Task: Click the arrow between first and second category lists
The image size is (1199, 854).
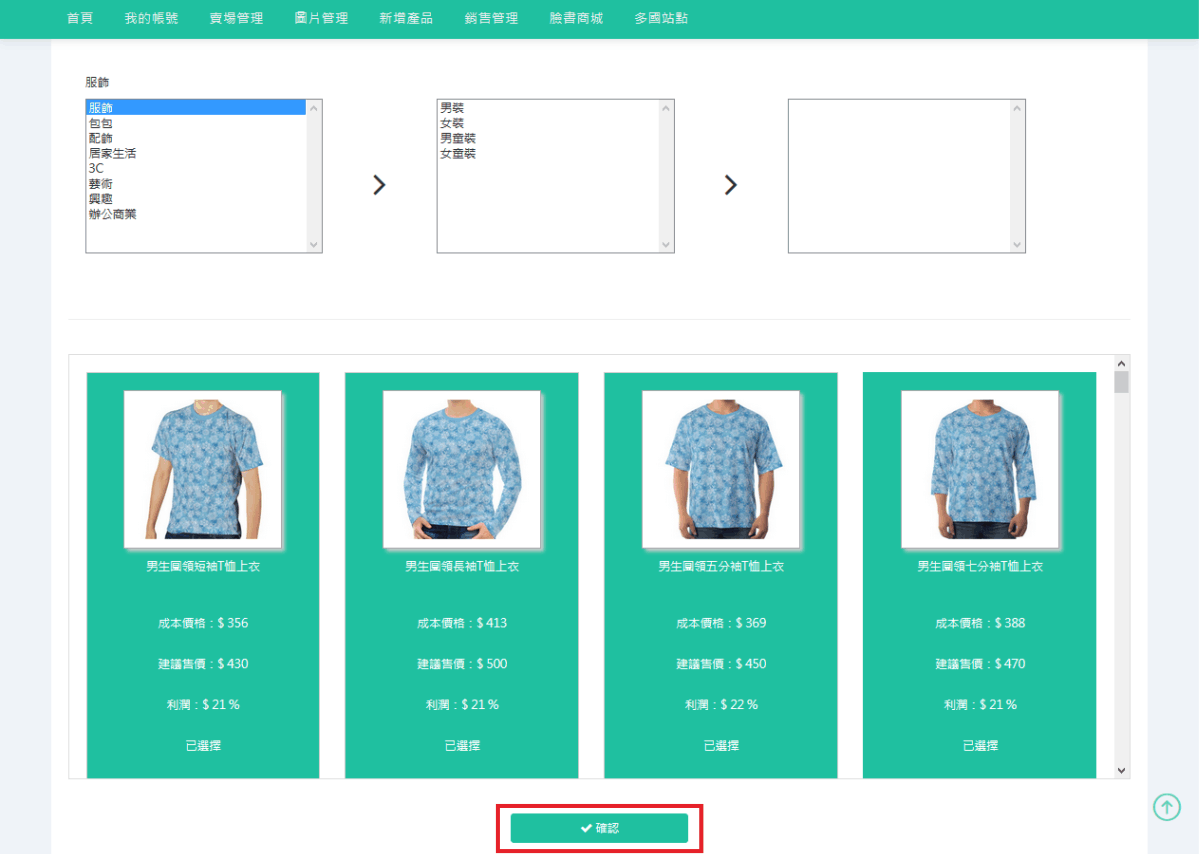Action: pyautogui.click(x=379, y=185)
